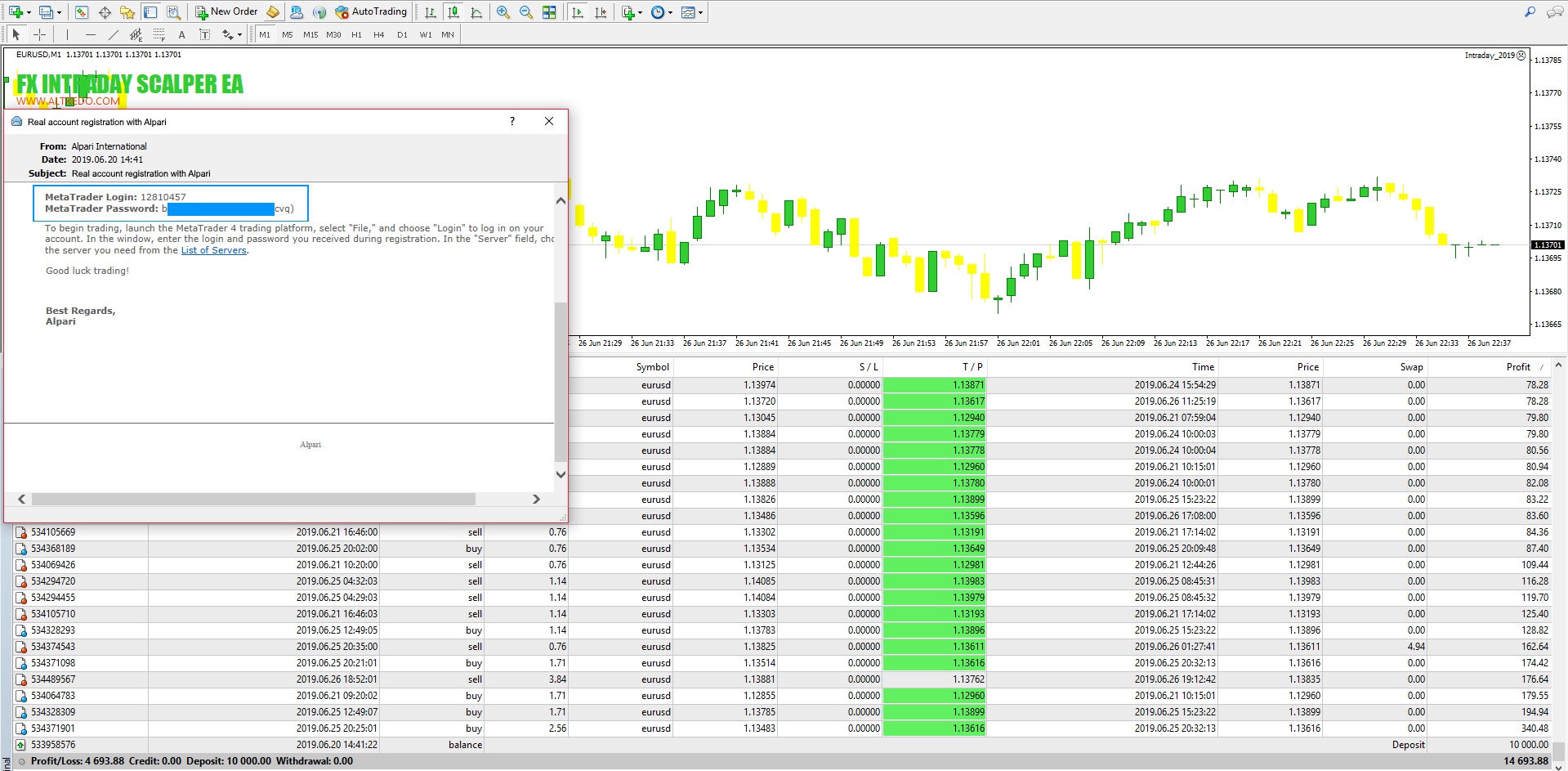Select the Trendline drawing tool

coord(113,34)
